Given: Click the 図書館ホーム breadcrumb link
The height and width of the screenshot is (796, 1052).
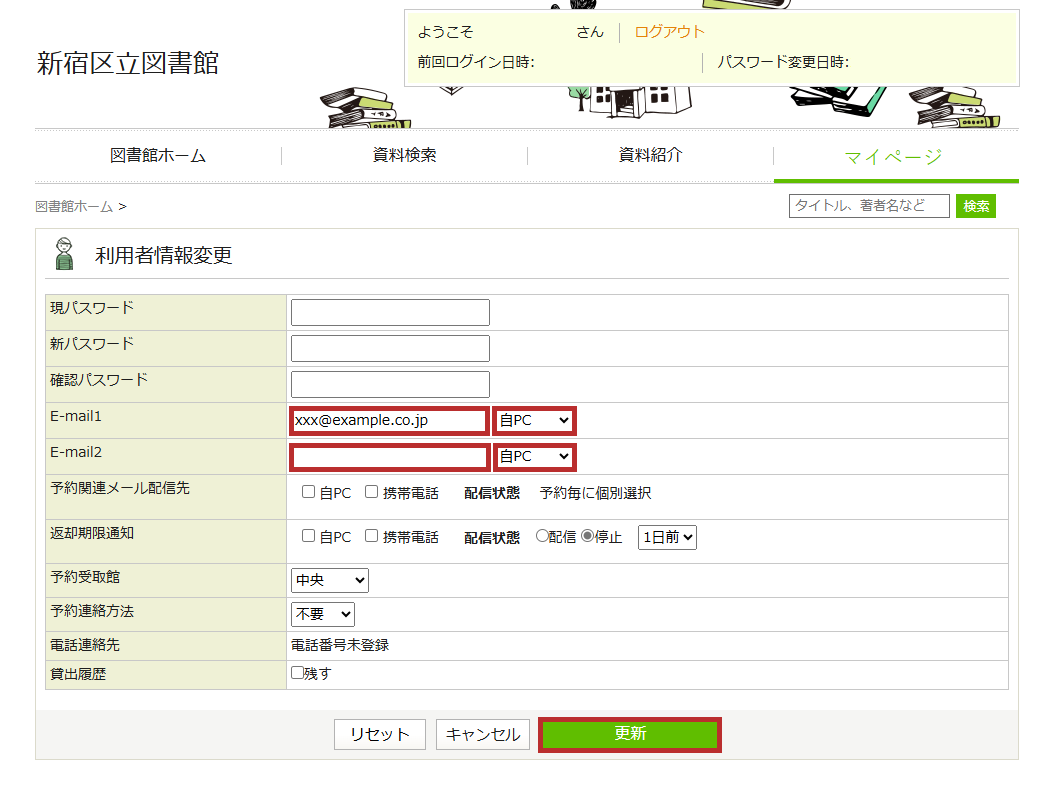Looking at the screenshot, I should tap(74, 207).
